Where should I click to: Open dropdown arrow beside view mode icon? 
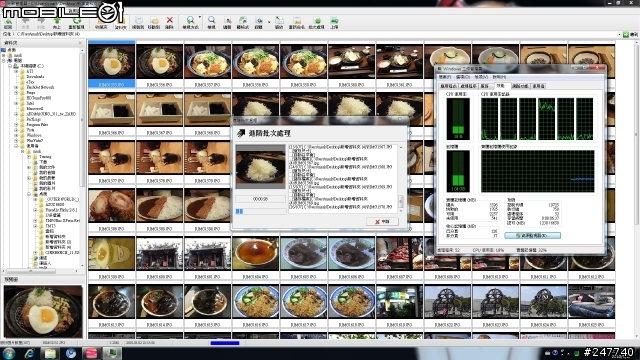coord(199,18)
